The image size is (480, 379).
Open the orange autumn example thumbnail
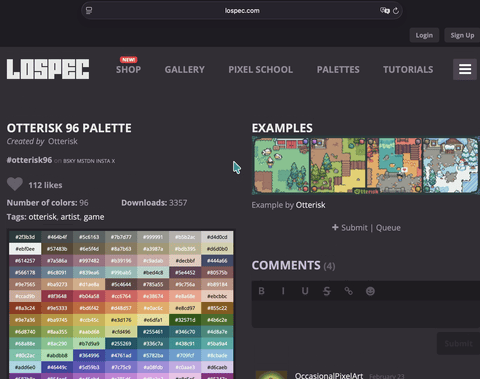click(x=394, y=165)
